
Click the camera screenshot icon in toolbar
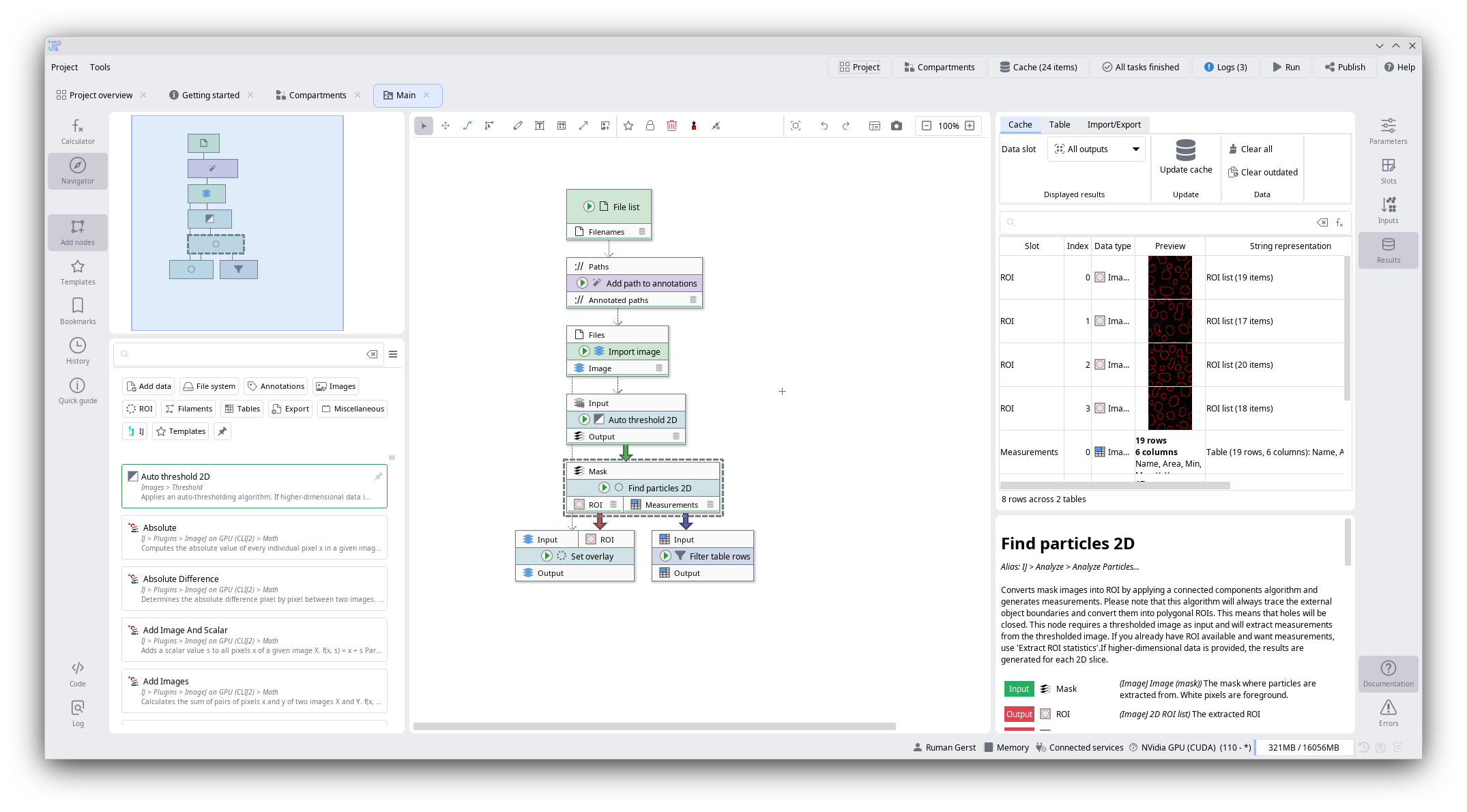[897, 126]
